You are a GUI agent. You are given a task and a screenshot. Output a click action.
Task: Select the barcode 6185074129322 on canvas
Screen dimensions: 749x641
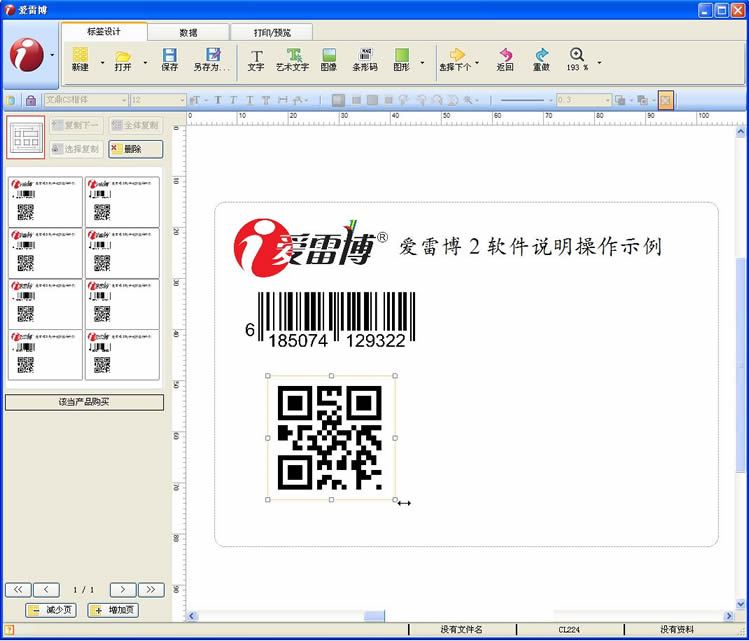click(330, 320)
